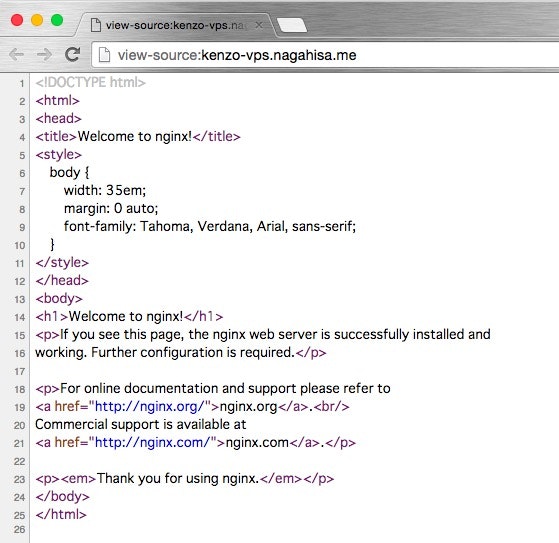
Task: Click the opening <style> tag
Action: point(58,155)
